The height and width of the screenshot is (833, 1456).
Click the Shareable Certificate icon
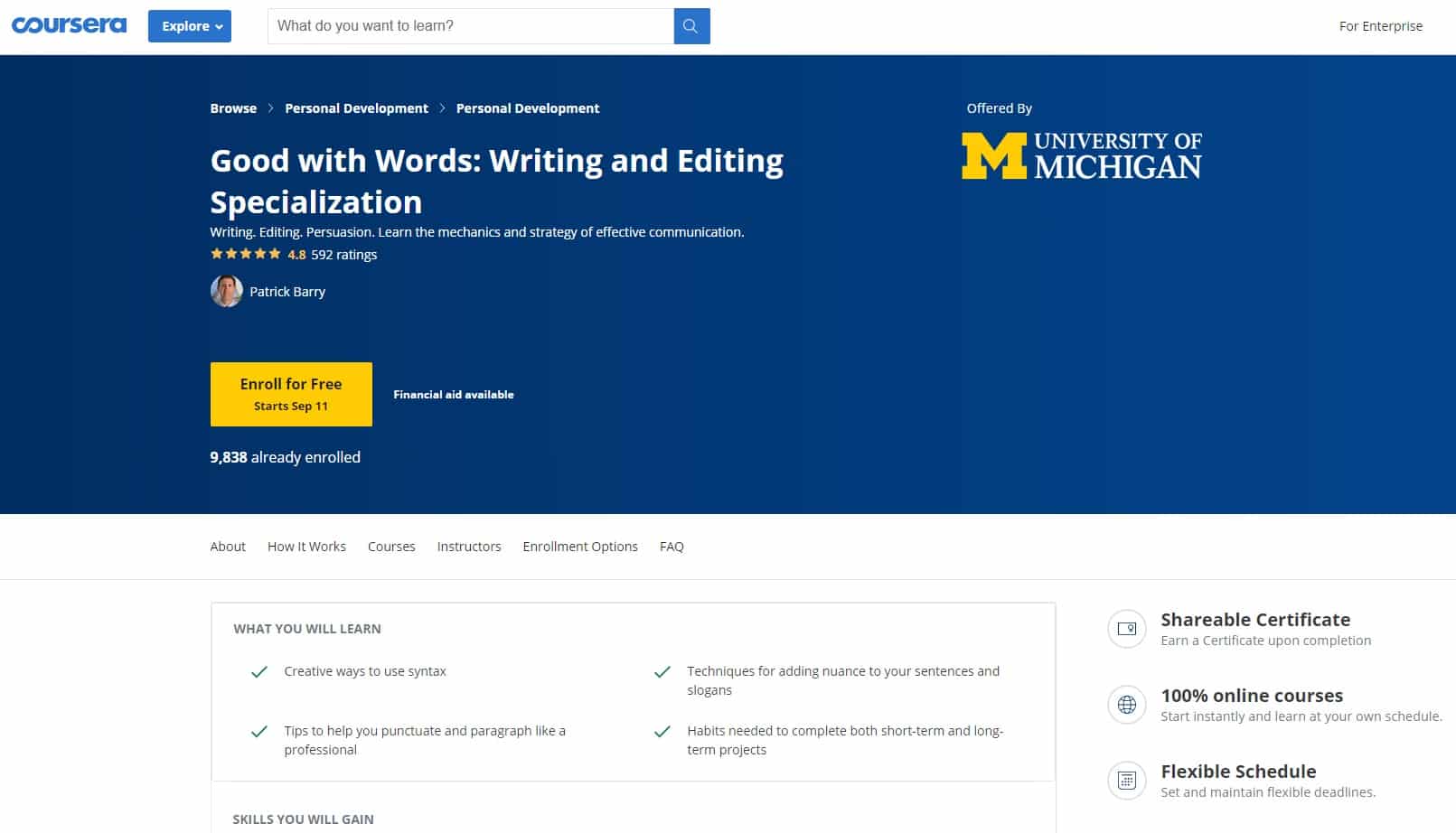pyautogui.click(x=1127, y=629)
